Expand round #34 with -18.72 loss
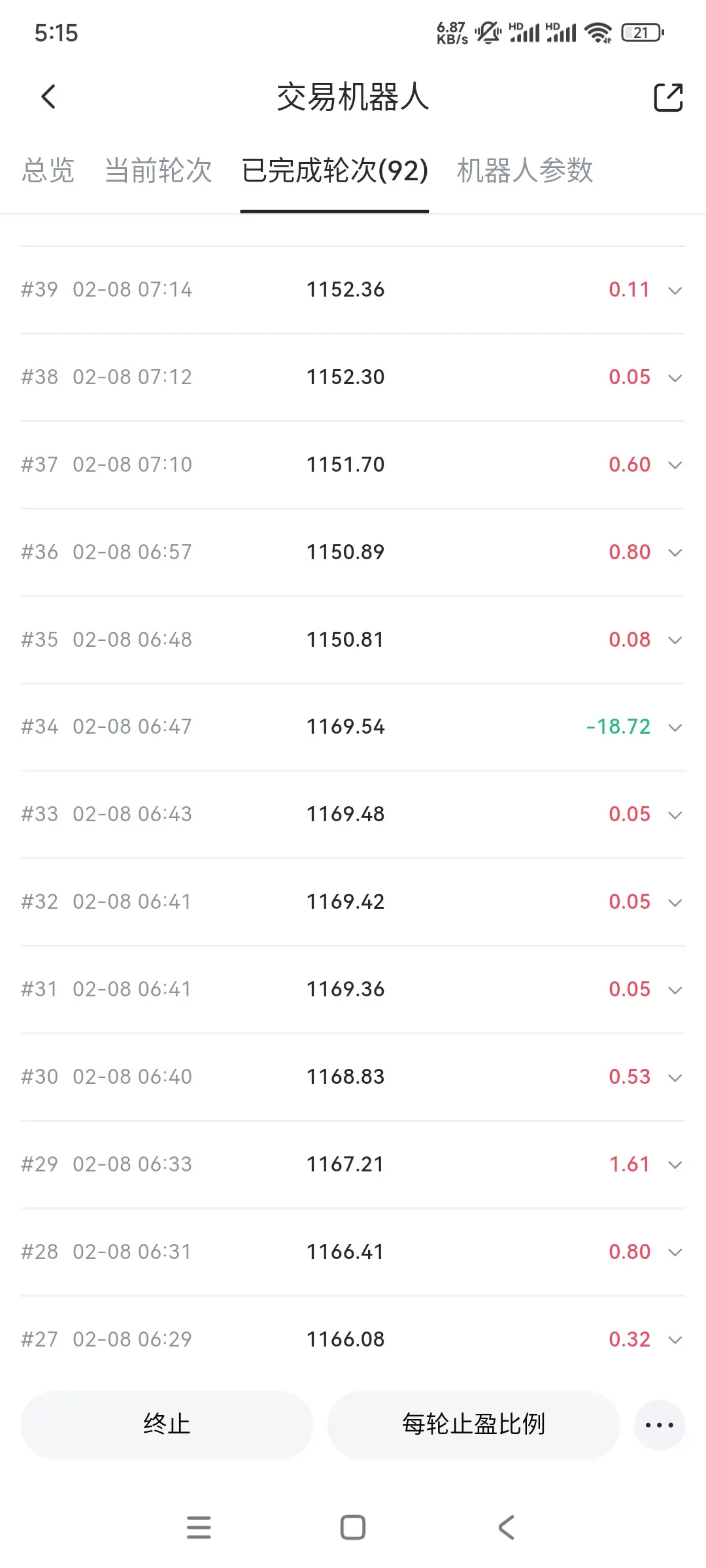Viewport: 706px width, 1568px height. tap(675, 727)
